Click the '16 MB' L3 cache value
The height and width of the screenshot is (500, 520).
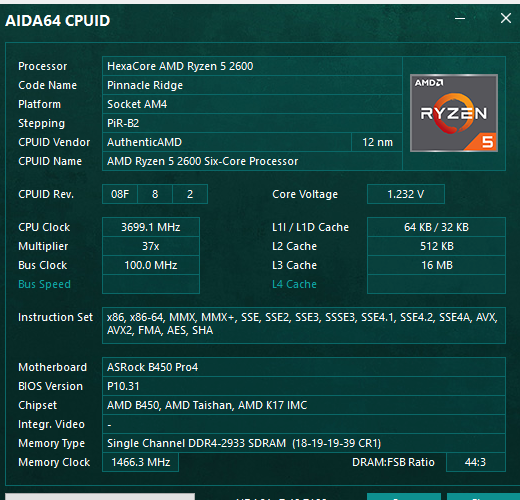[x=436, y=265]
